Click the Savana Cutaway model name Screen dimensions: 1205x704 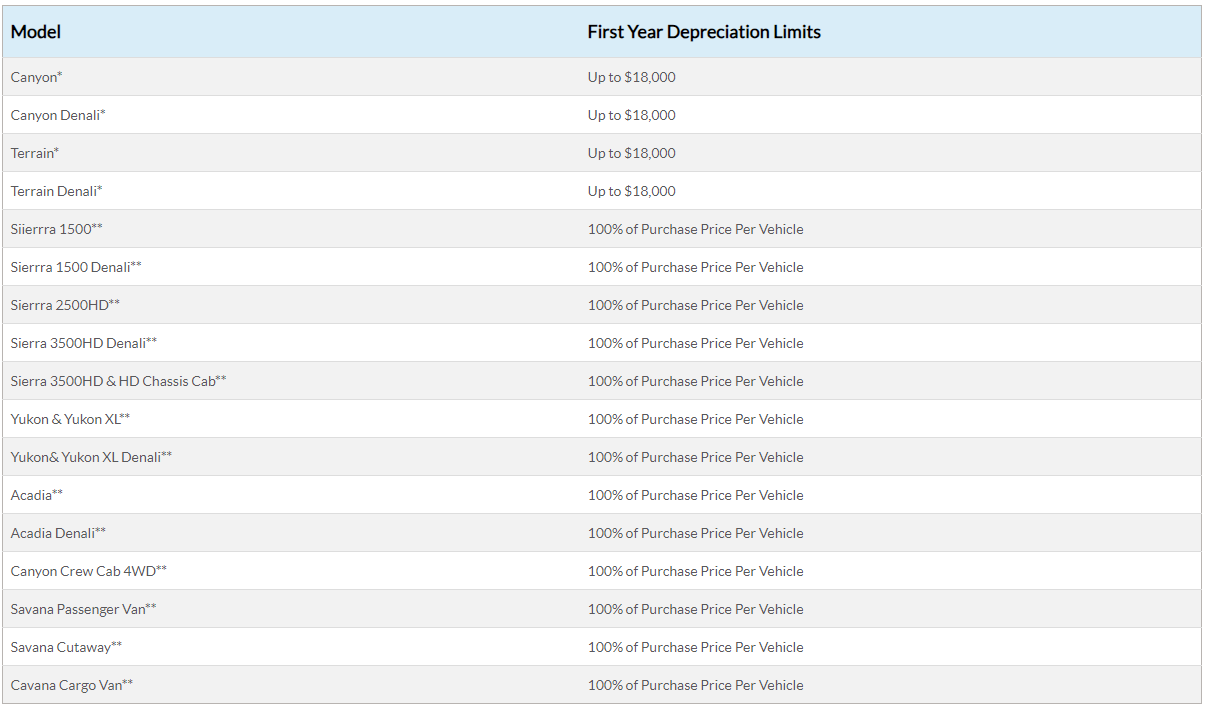pos(66,647)
